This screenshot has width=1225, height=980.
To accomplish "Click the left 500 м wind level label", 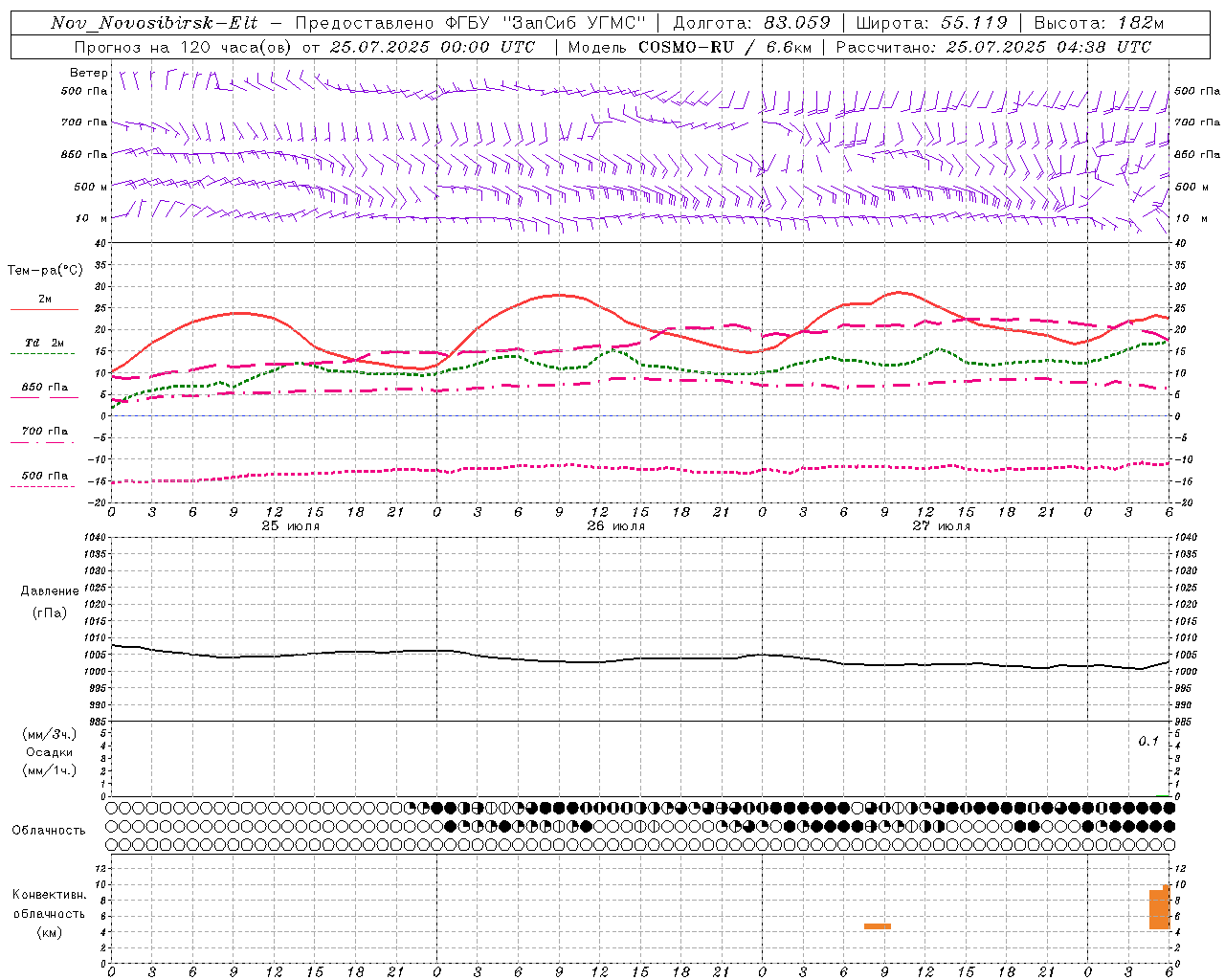I will point(91,187).
